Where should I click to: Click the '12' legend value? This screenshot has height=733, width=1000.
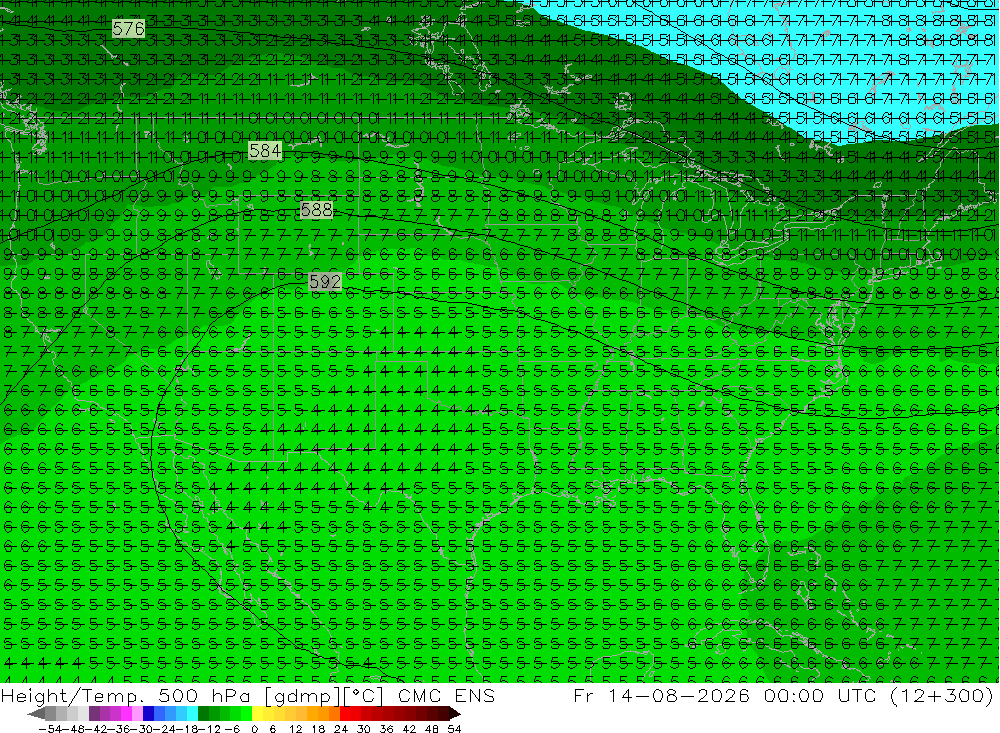296,729
